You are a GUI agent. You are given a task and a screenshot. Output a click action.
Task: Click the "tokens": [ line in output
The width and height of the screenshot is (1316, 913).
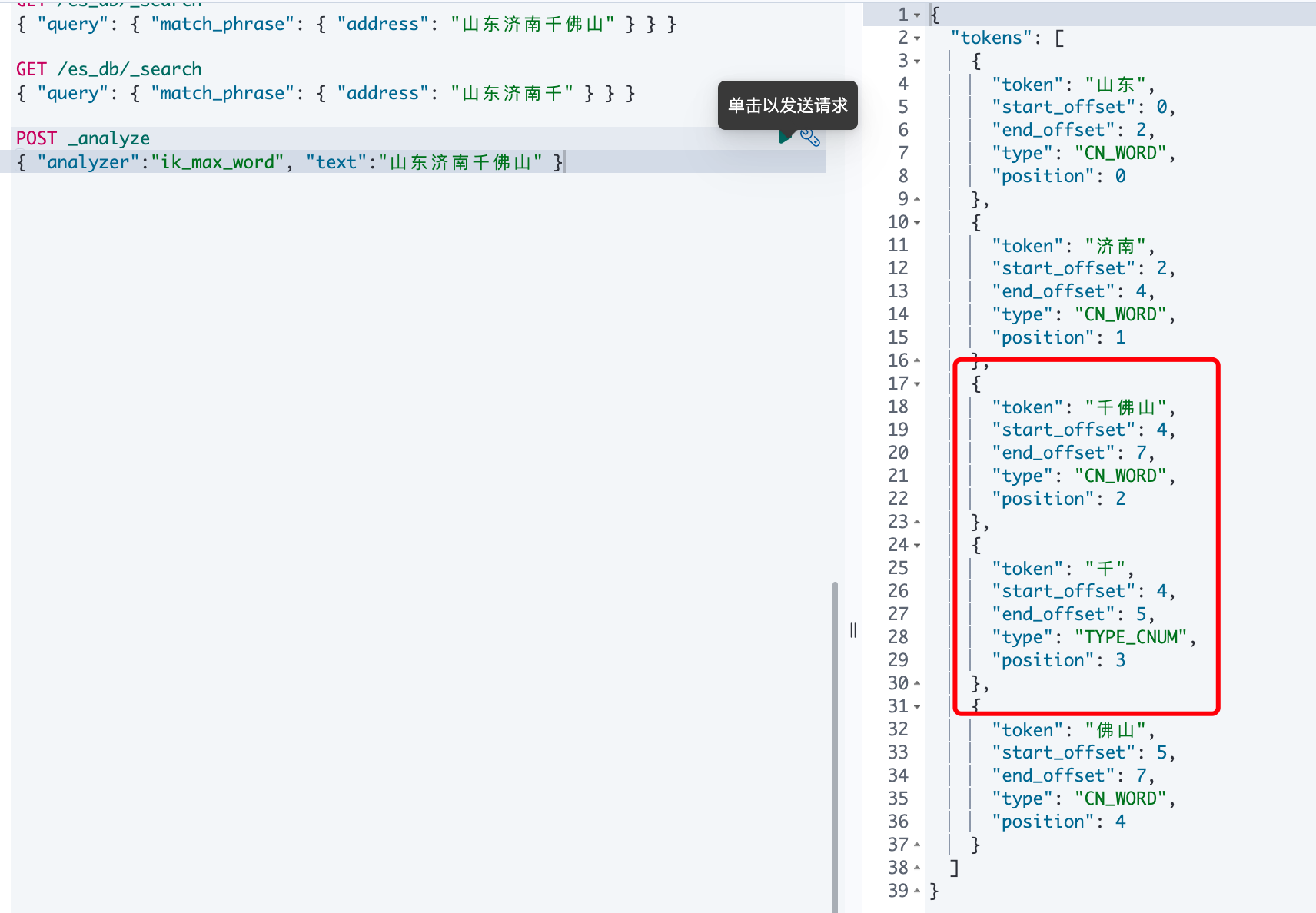click(x=1007, y=38)
